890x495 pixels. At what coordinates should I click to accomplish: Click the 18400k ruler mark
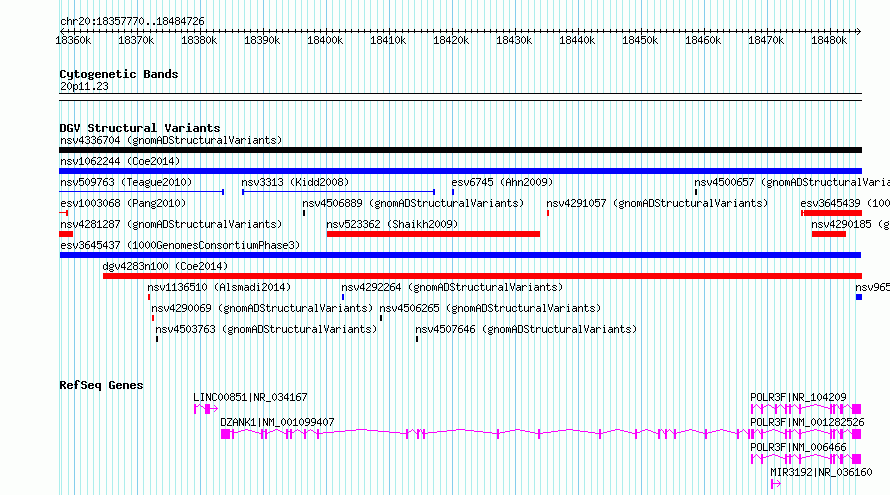coord(325,40)
